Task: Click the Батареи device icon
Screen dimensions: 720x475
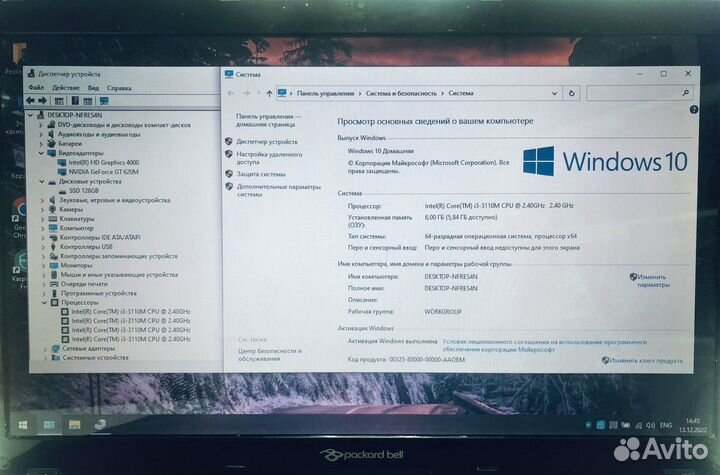Action: click(51, 144)
